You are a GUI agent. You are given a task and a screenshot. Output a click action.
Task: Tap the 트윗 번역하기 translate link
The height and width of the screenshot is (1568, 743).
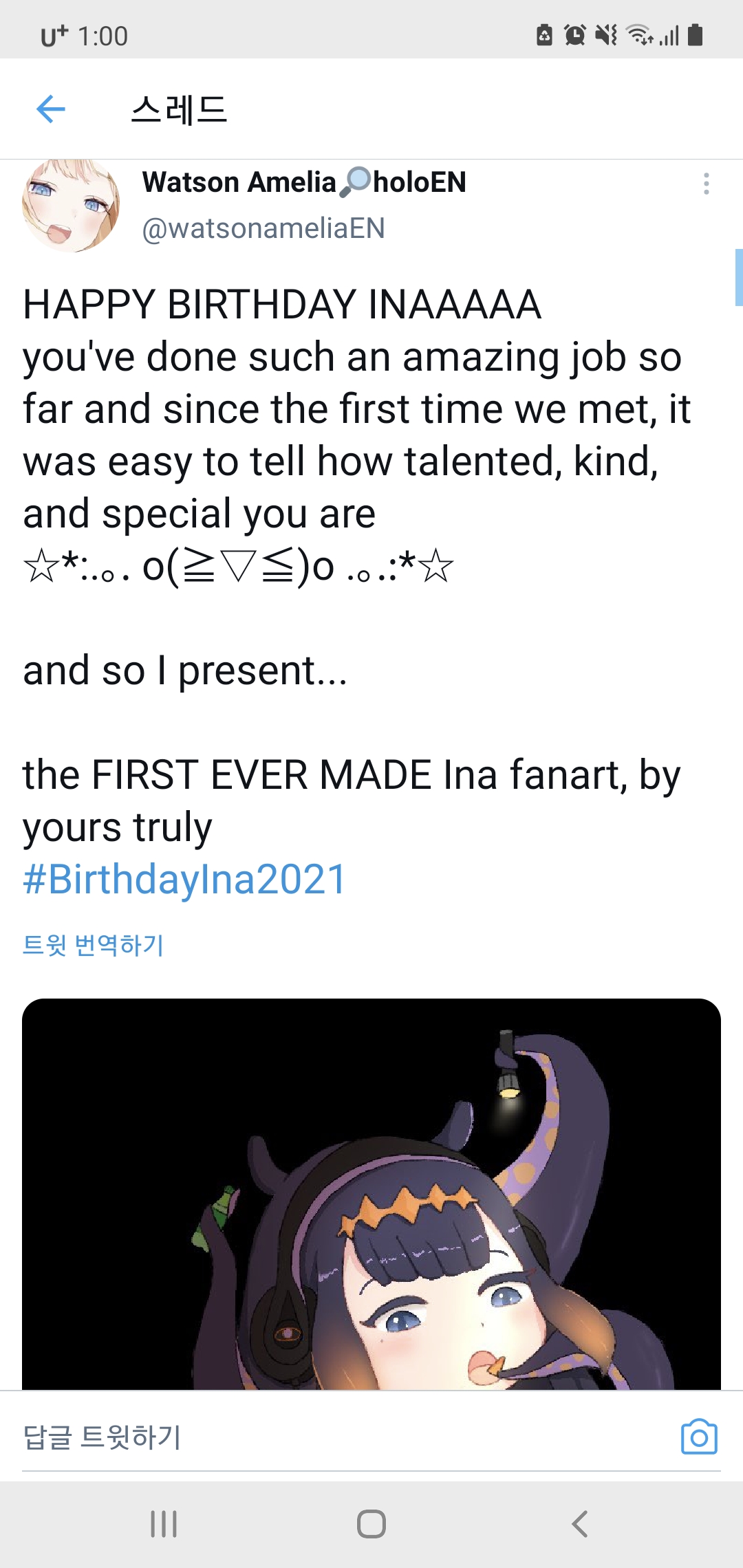[x=93, y=945]
